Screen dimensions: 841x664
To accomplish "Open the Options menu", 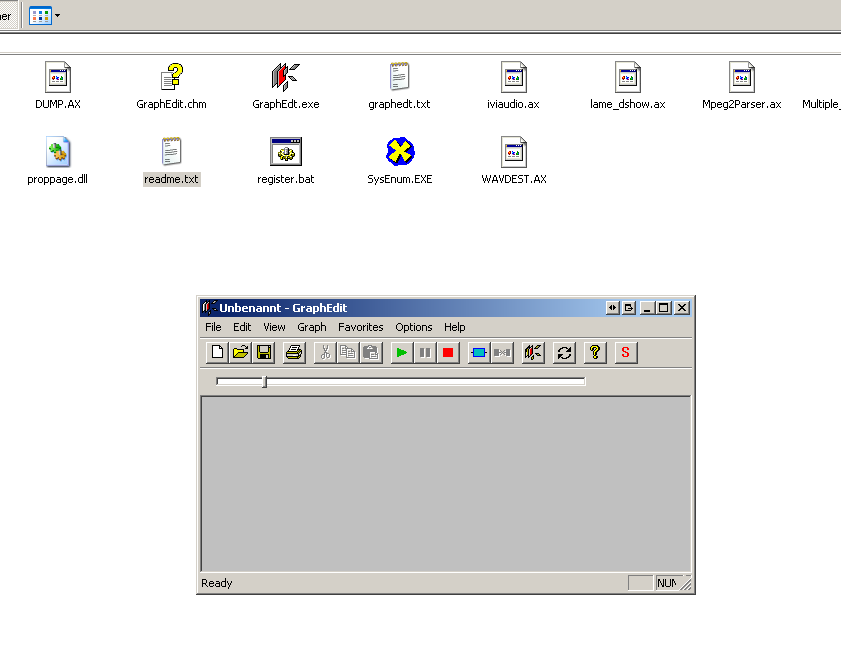I will tap(413, 327).
